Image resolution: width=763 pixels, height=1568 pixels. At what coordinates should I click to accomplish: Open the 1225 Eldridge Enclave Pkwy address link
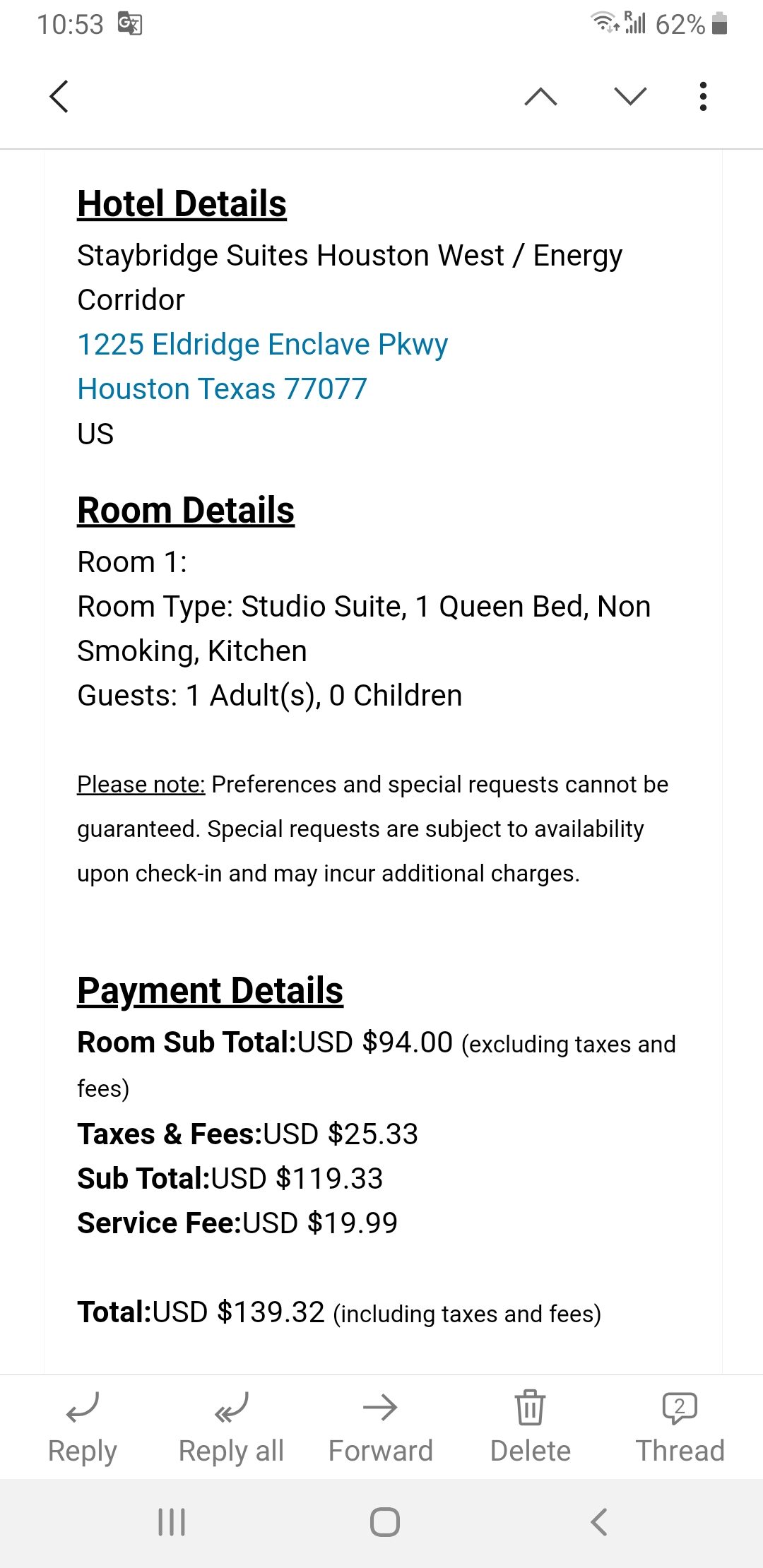(x=262, y=345)
